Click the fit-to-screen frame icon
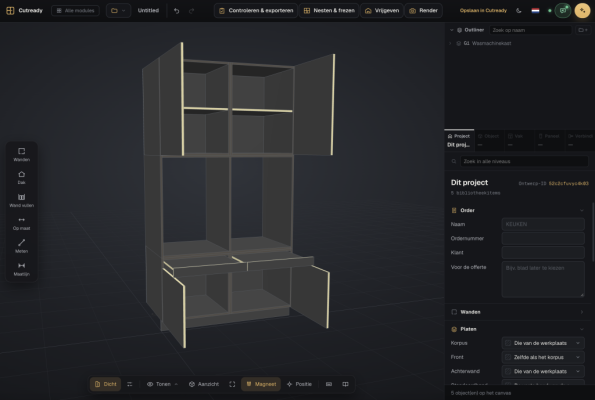Viewport: 595px width, 400px height. 232,384
